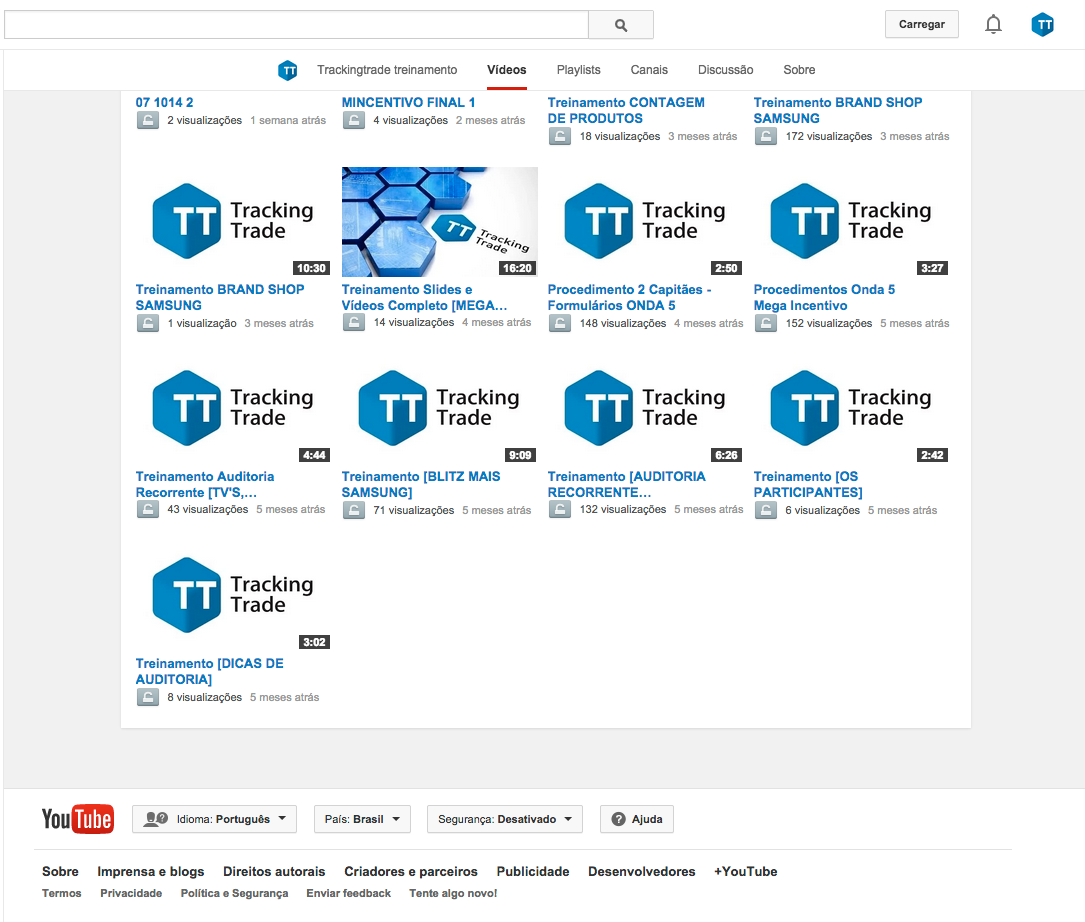Play the 10:30 BRAND SHOP SAMSUNG thumbnail
This screenshot has height=922, width=1085.
[233, 222]
